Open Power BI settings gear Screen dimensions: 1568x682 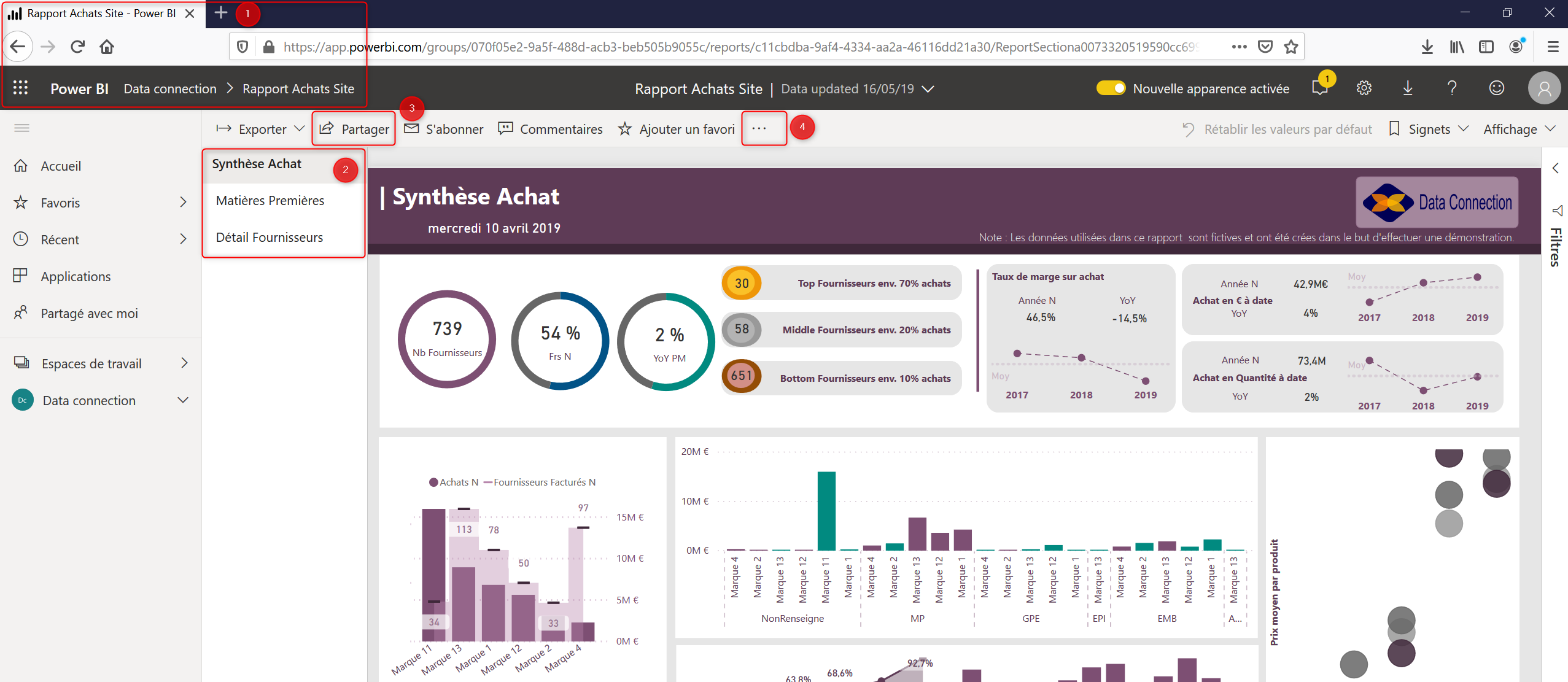coord(1364,88)
